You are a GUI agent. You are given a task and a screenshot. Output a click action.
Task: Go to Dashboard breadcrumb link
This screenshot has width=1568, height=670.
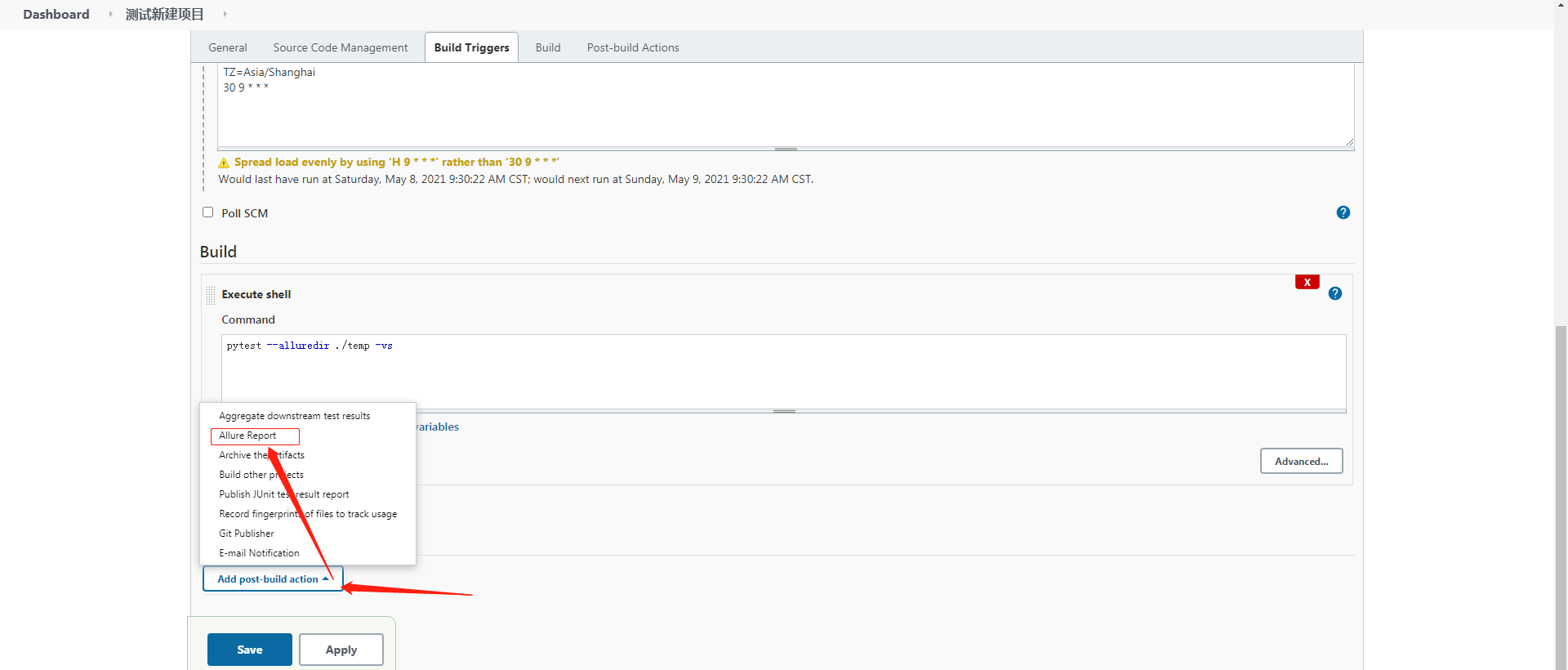(56, 14)
